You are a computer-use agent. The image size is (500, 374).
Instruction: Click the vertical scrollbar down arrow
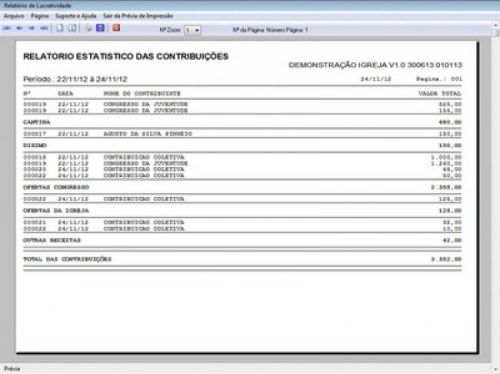click(x=496, y=369)
